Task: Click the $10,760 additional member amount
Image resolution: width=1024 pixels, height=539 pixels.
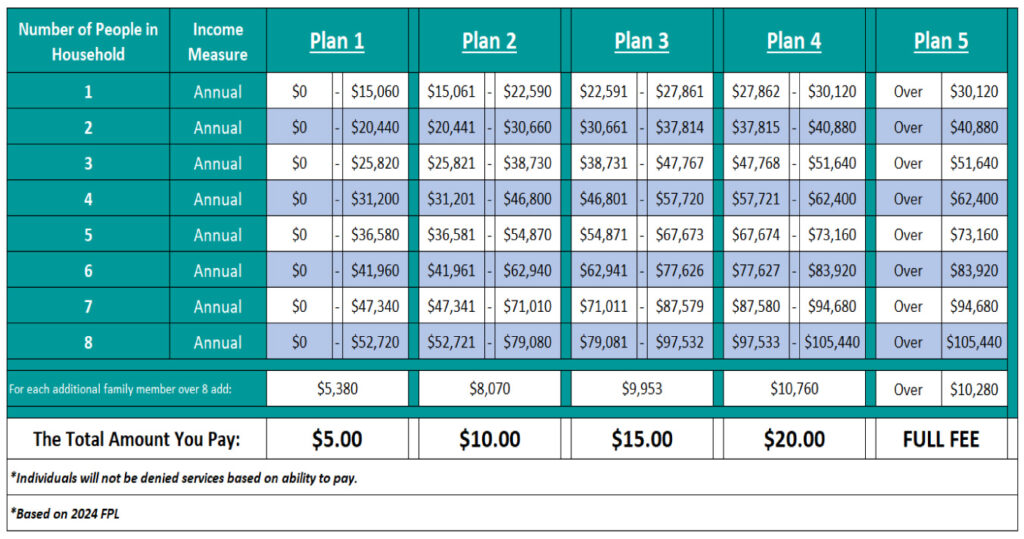Action: click(x=794, y=389)
